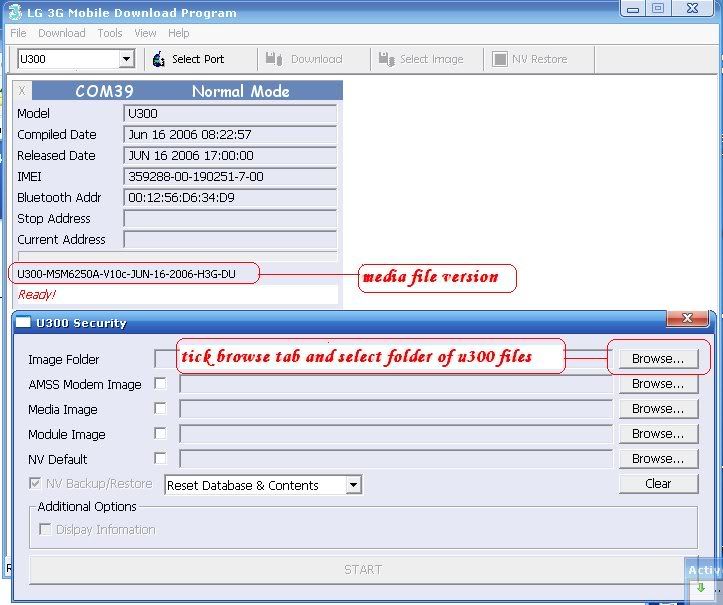This screenshot has width=723, height=605.
Task: Close the COM39 port panel with X
Action: (22, 90)
